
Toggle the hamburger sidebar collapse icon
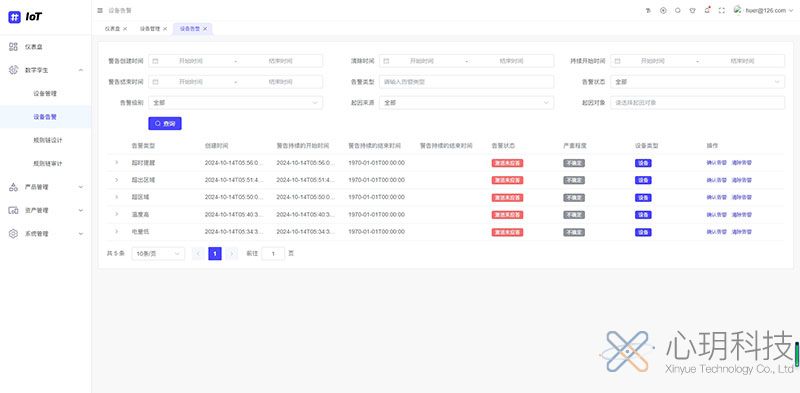click(x=100, y=10)
